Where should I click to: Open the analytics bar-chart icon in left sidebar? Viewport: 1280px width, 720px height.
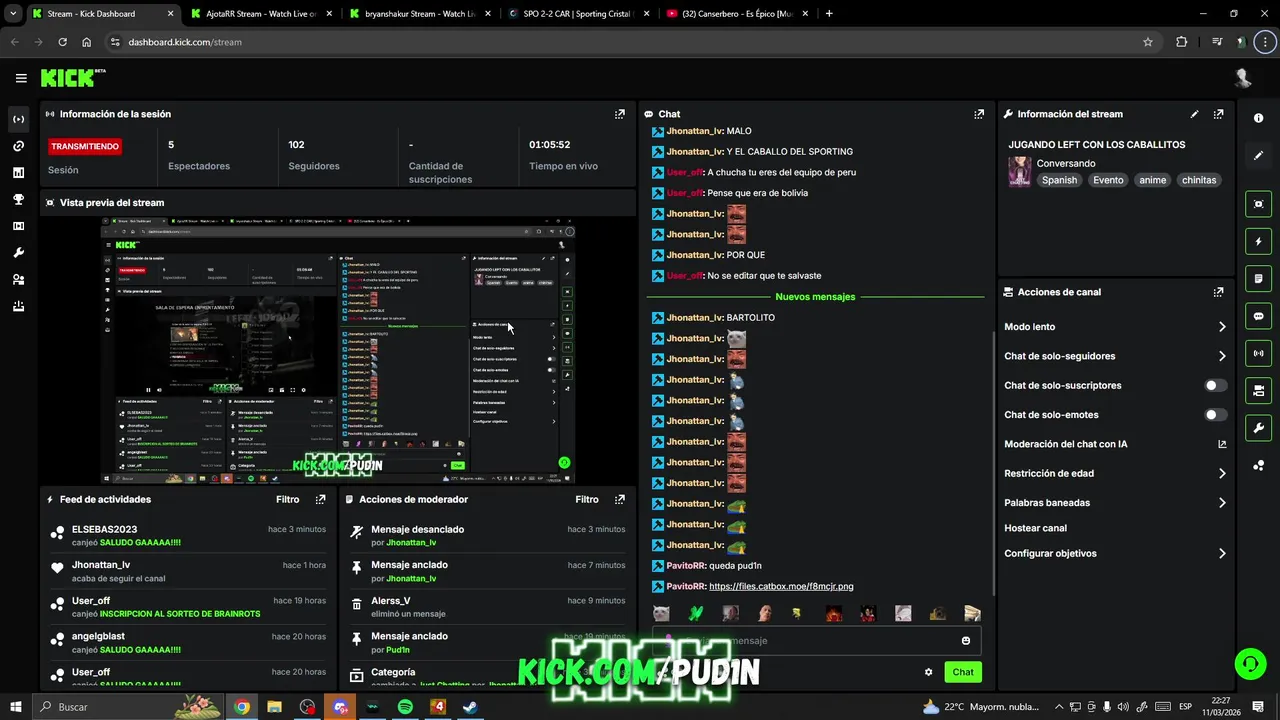coord(18,173)
